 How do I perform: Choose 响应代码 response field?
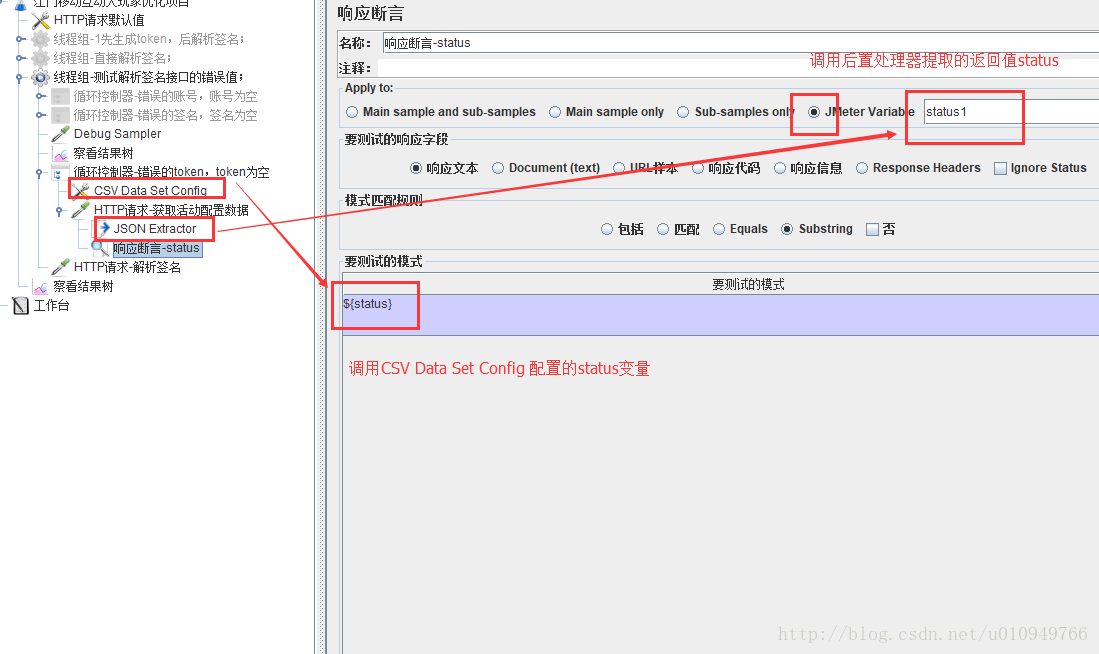point(698,168)
